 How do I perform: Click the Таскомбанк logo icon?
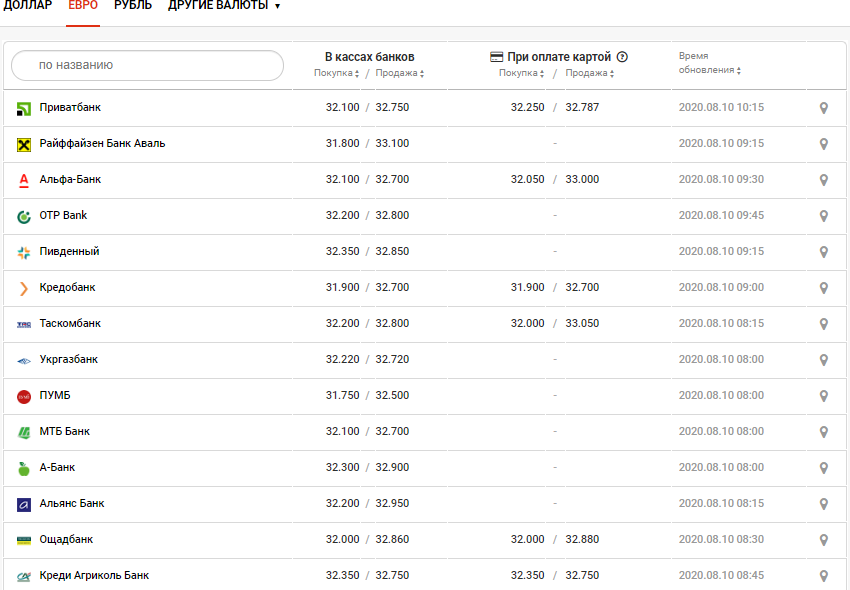tap(24, 325)
